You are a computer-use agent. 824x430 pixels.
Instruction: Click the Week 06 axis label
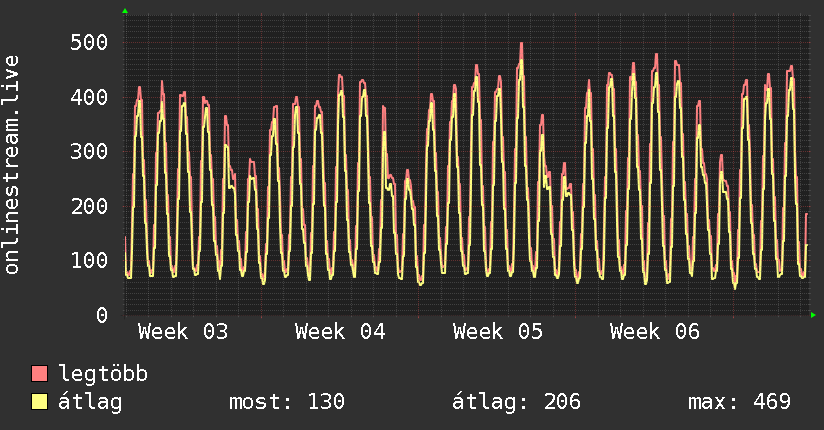tap(655, 332)
